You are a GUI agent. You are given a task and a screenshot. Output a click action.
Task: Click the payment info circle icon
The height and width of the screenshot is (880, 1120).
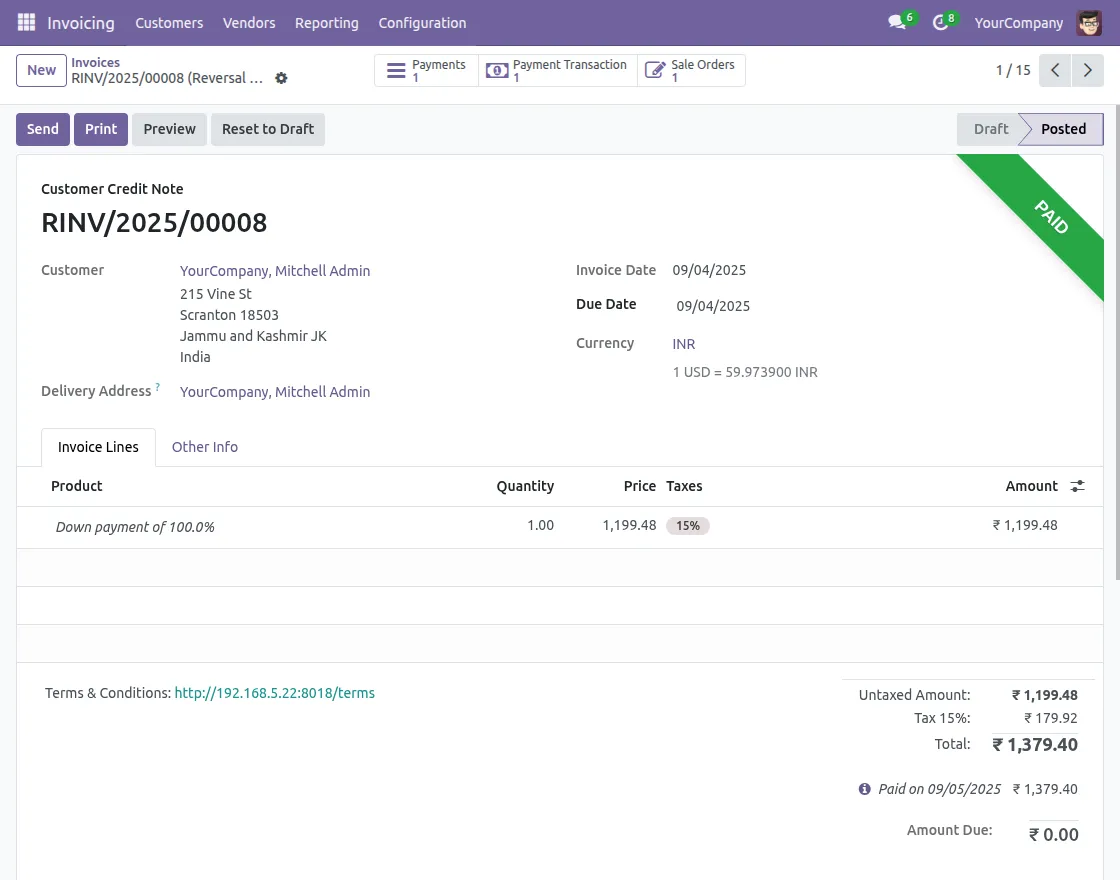pyautogui.click(x=865, y=789)
